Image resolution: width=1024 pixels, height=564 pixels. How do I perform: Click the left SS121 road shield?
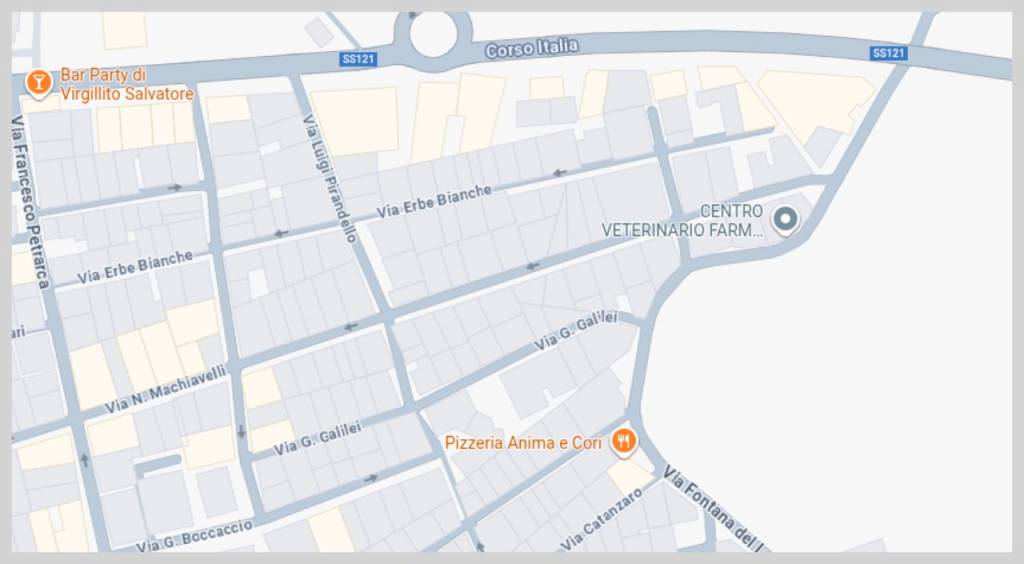coord(359,59)
